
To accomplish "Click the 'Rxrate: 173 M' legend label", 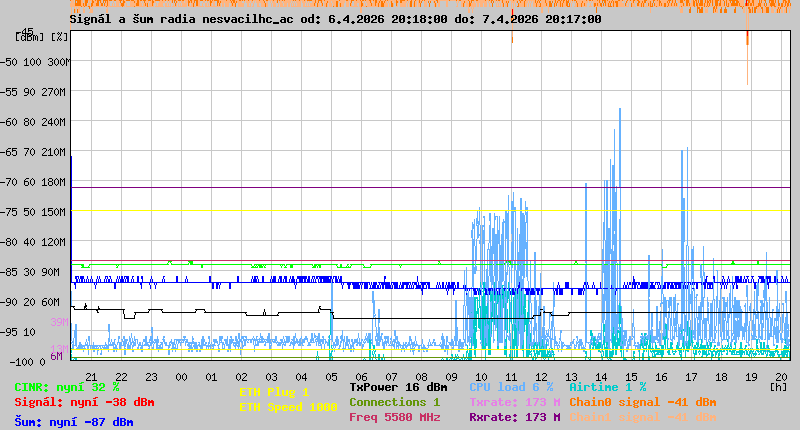I will pyautogui.click(x=515, y=417).
